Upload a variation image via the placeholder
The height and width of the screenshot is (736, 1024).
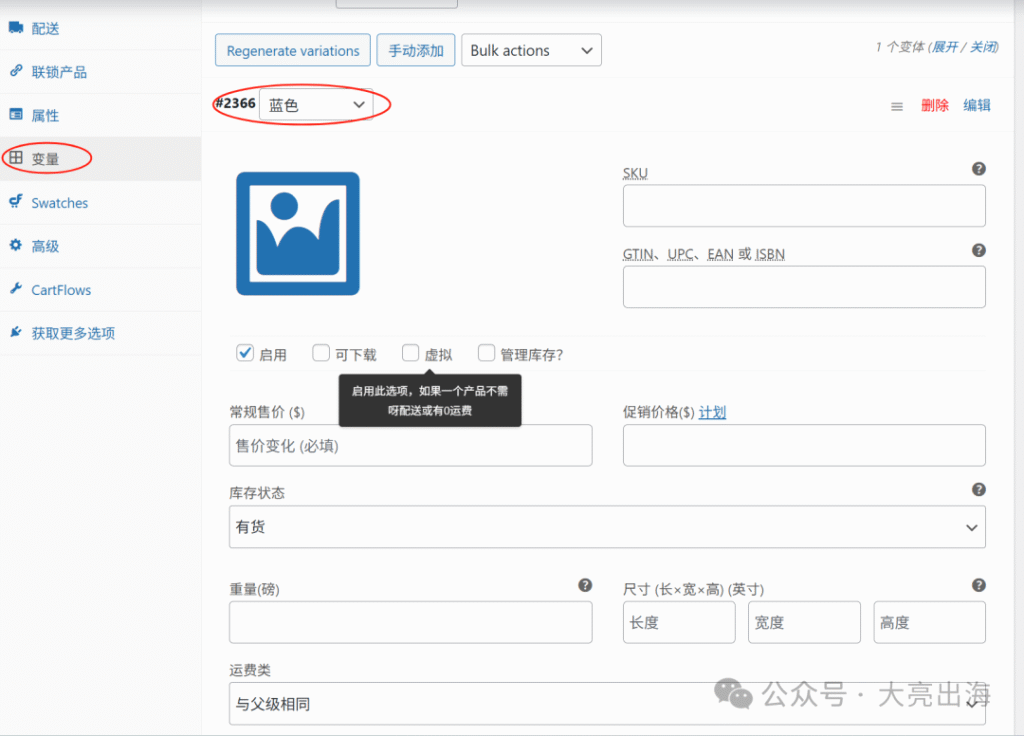click(298, 234)
